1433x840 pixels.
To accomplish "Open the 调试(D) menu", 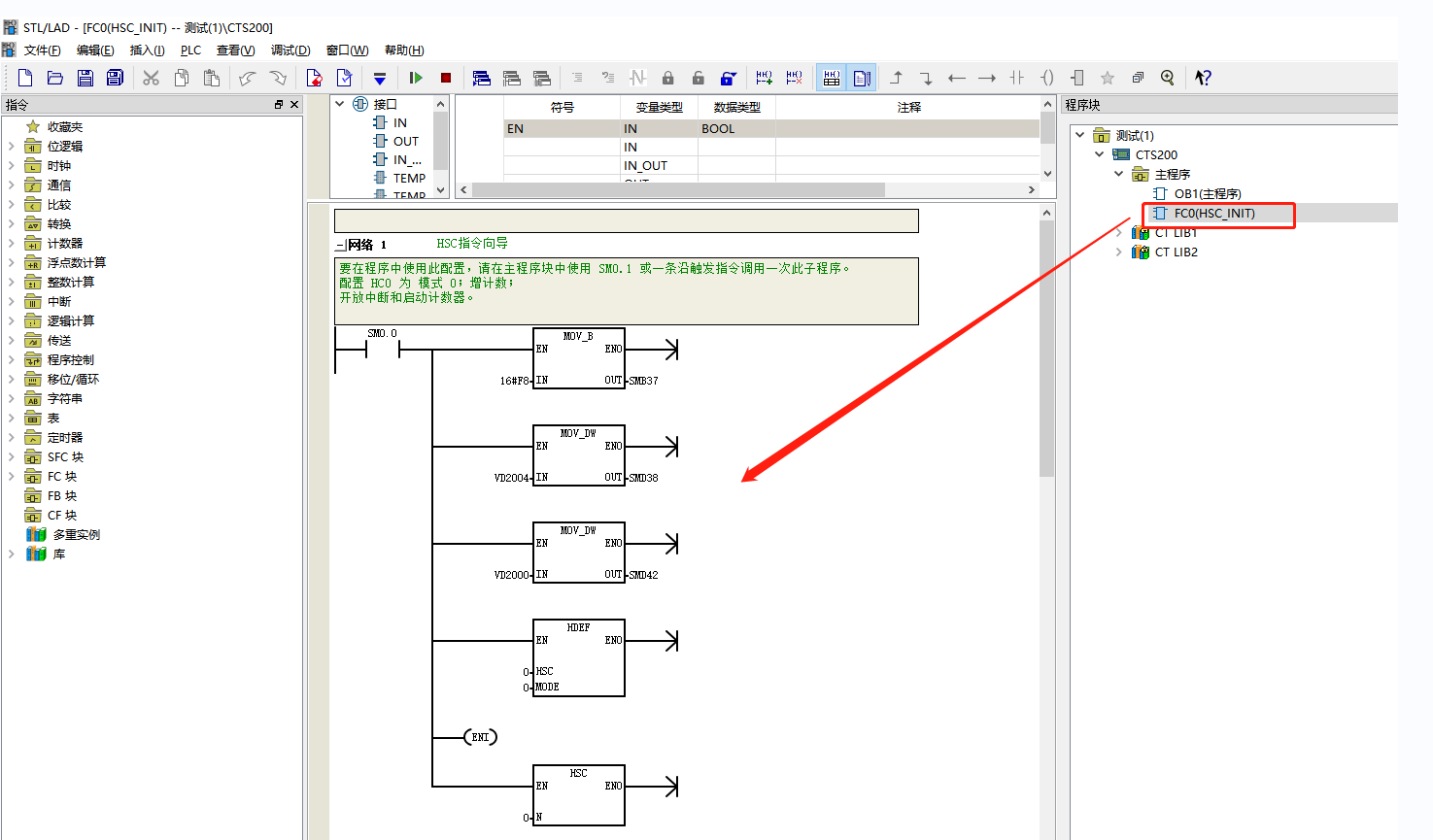I will pos(290,50).
